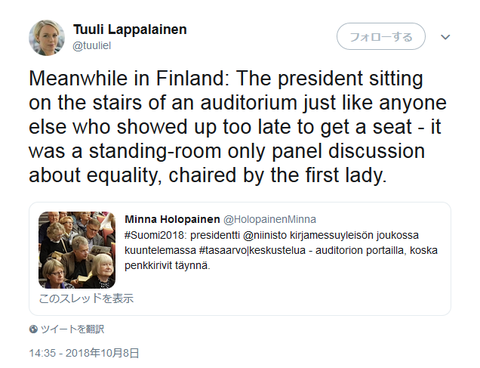Open Tuuli Lappalainen's profile avatar
480x368 pixels.
[47, 38]
